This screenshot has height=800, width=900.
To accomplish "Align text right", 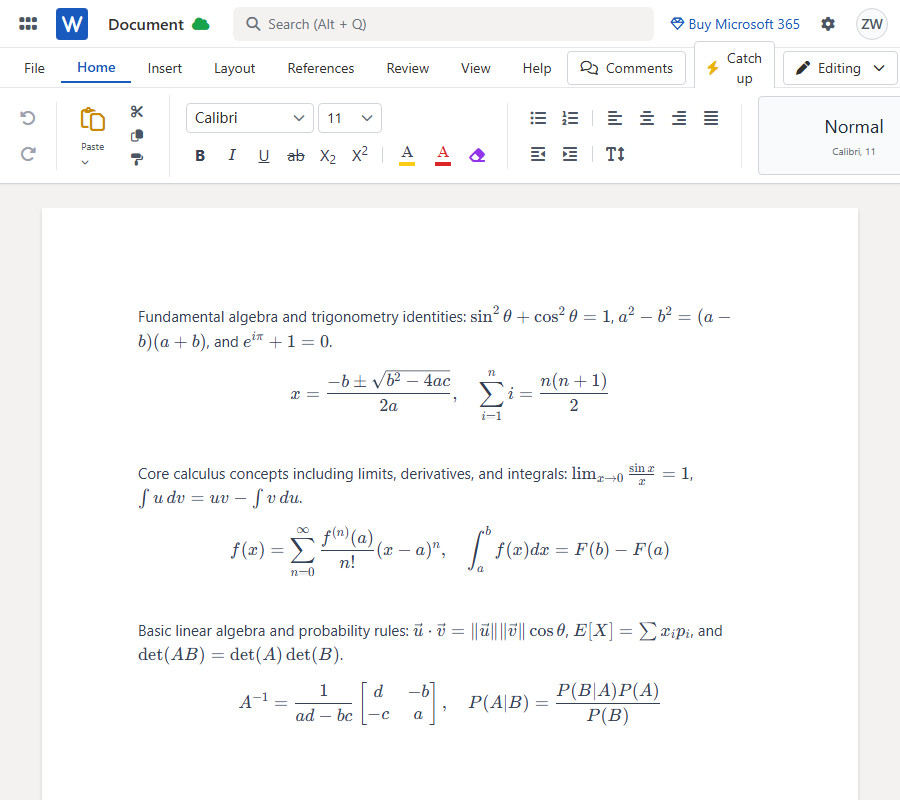I will 679,118.
